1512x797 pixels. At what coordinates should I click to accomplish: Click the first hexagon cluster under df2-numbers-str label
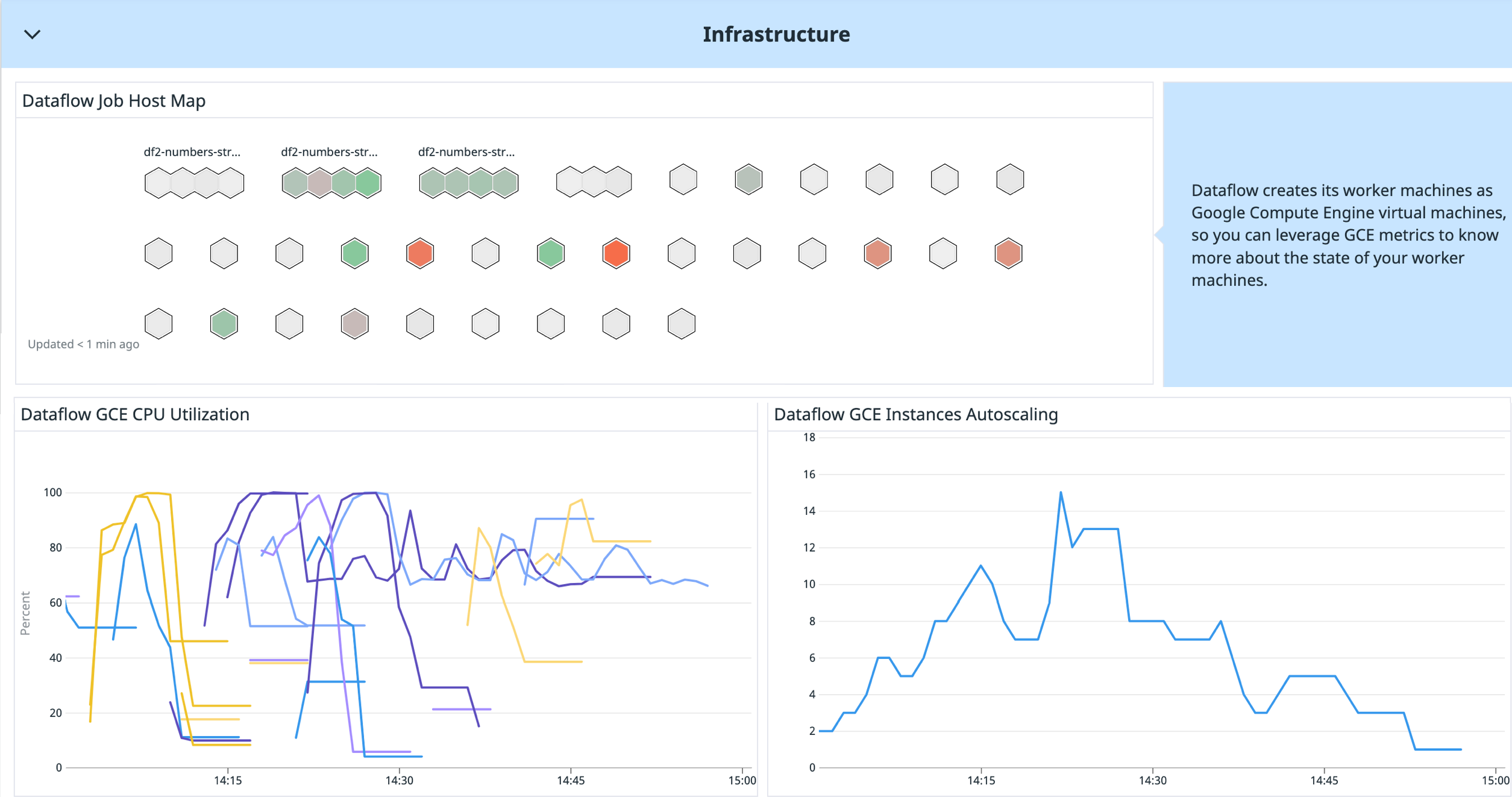click(194, 181)
